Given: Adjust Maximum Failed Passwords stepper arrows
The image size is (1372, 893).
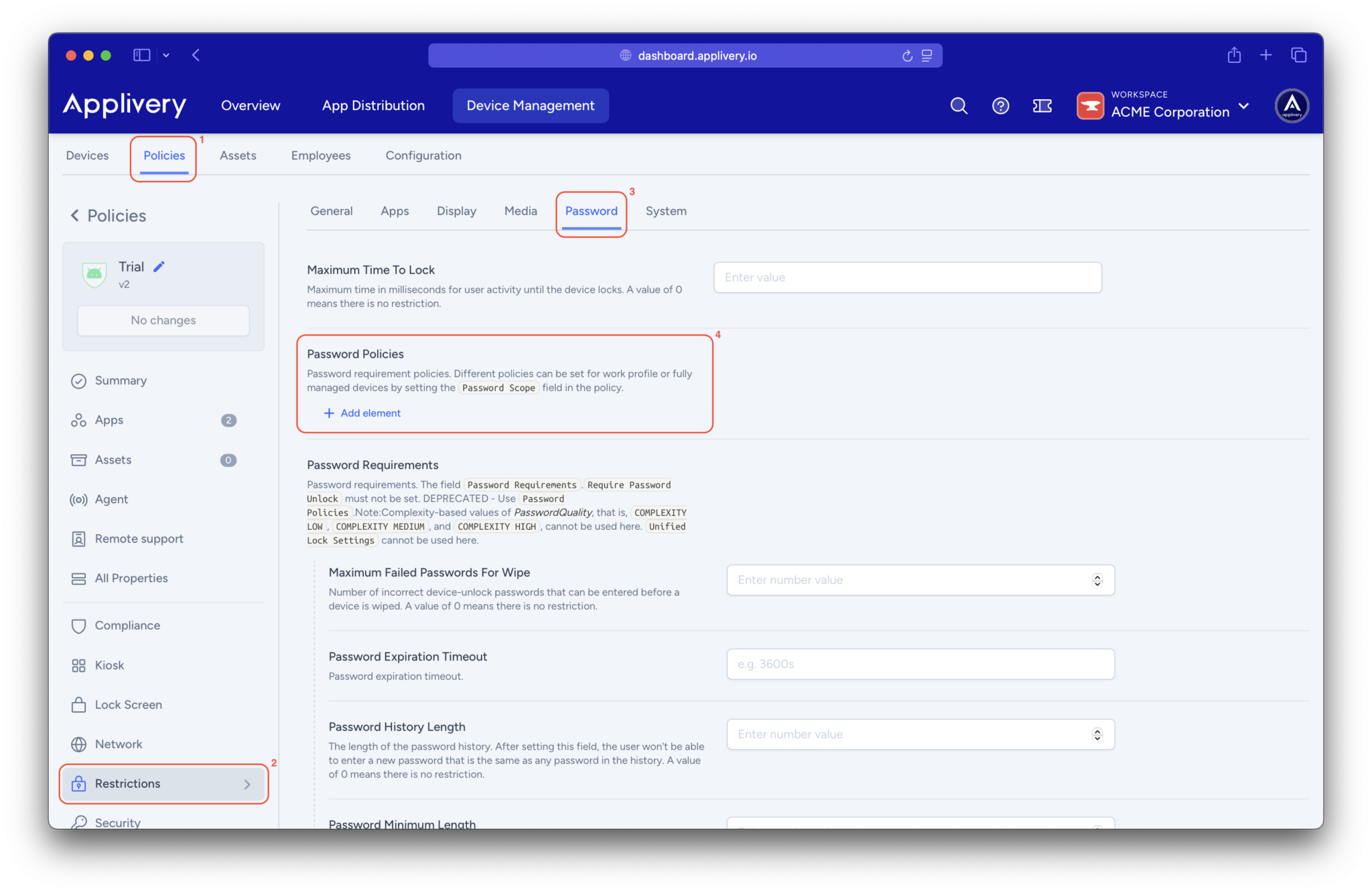Looking at the screenshot, I should (x=1097, y=580).
